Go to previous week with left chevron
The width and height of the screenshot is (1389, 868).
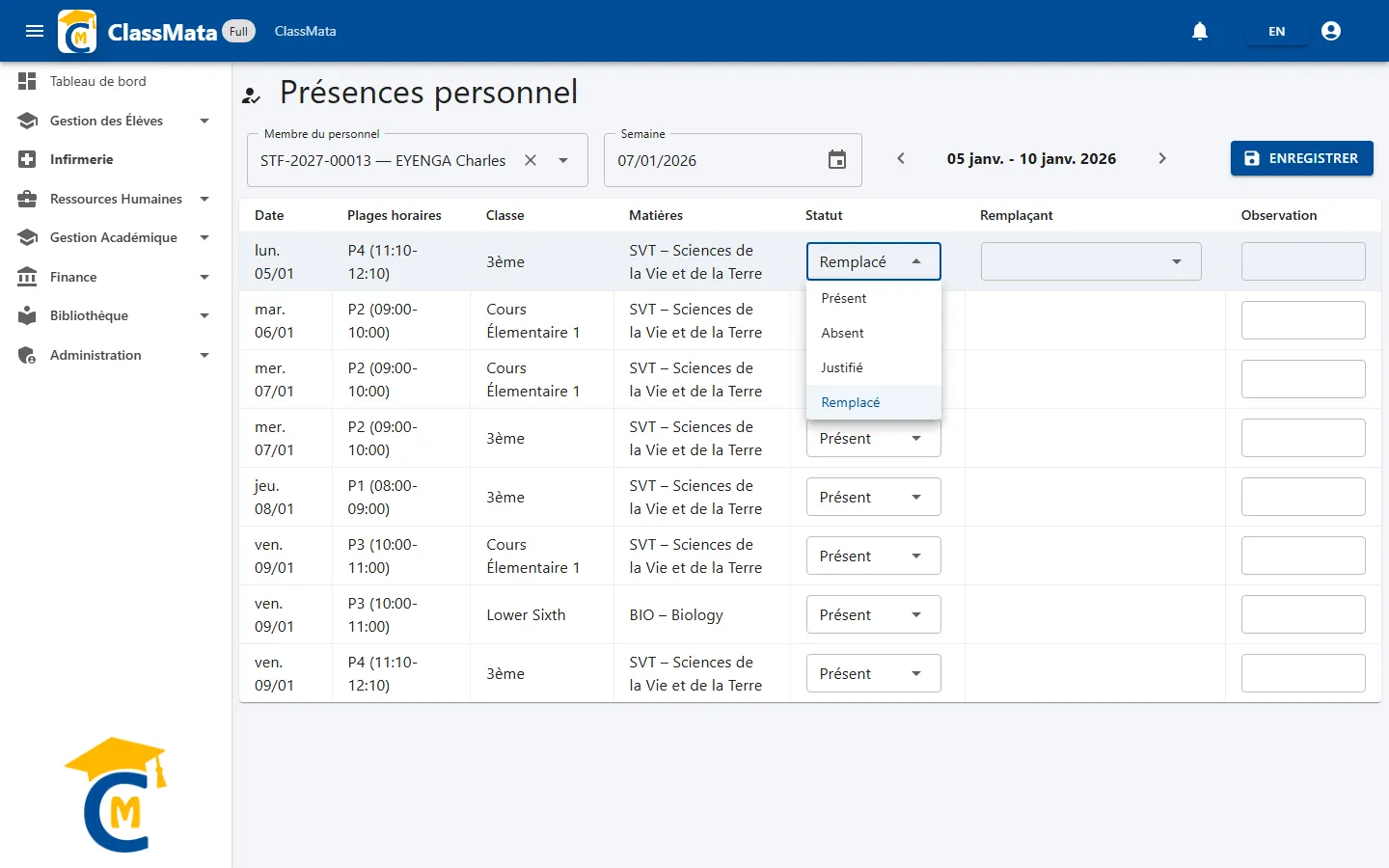point(901,158)
